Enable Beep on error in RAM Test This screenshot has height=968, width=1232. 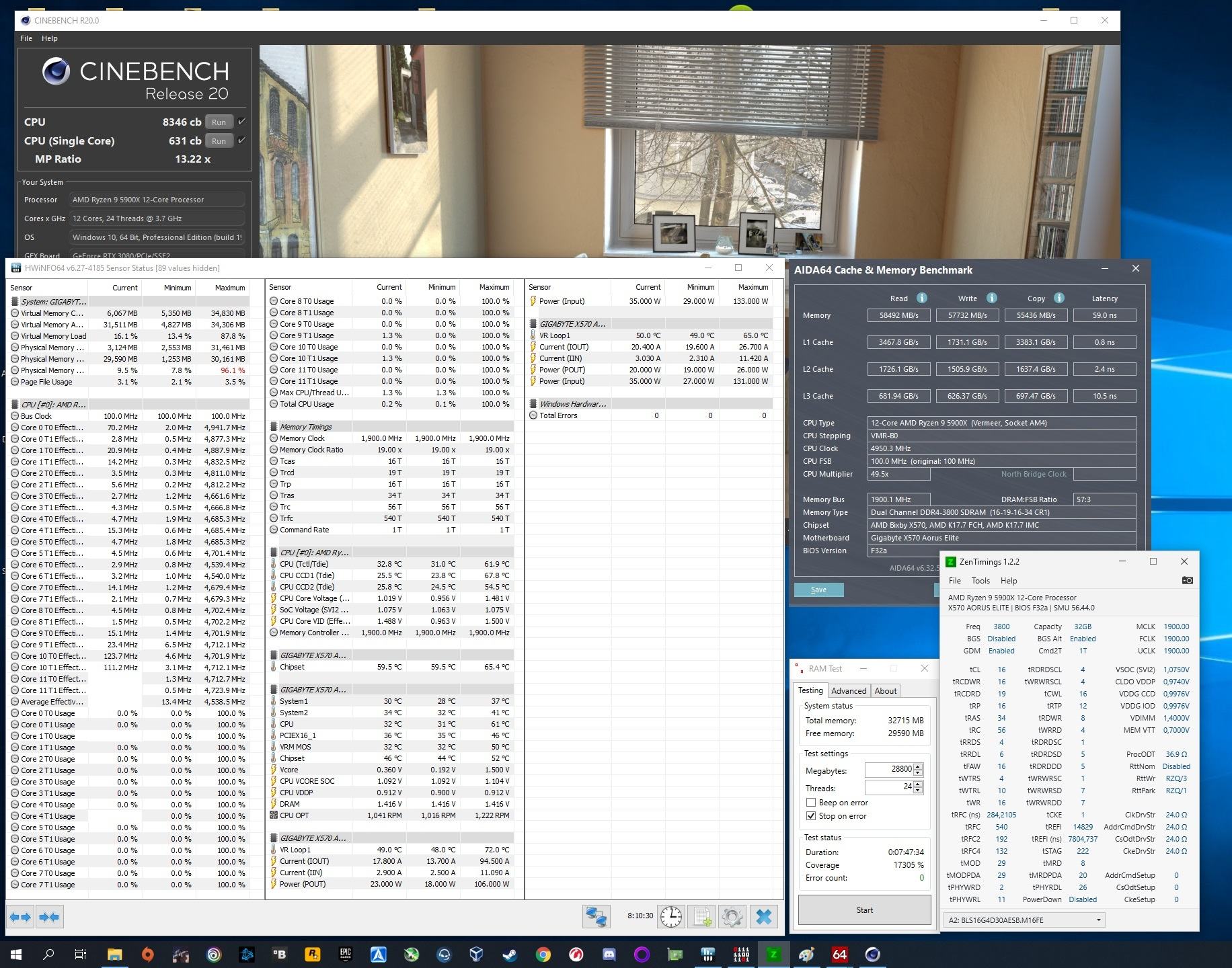pyautogui.click(x=811, y=803)
